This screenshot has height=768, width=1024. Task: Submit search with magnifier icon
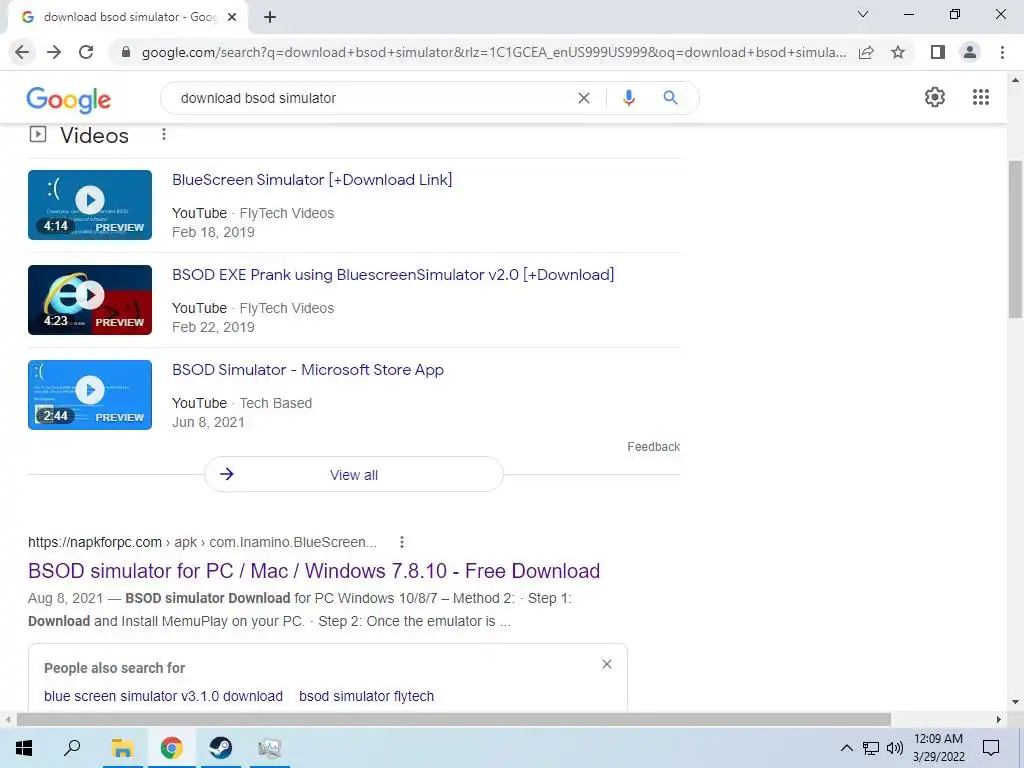tap(670, 98)
